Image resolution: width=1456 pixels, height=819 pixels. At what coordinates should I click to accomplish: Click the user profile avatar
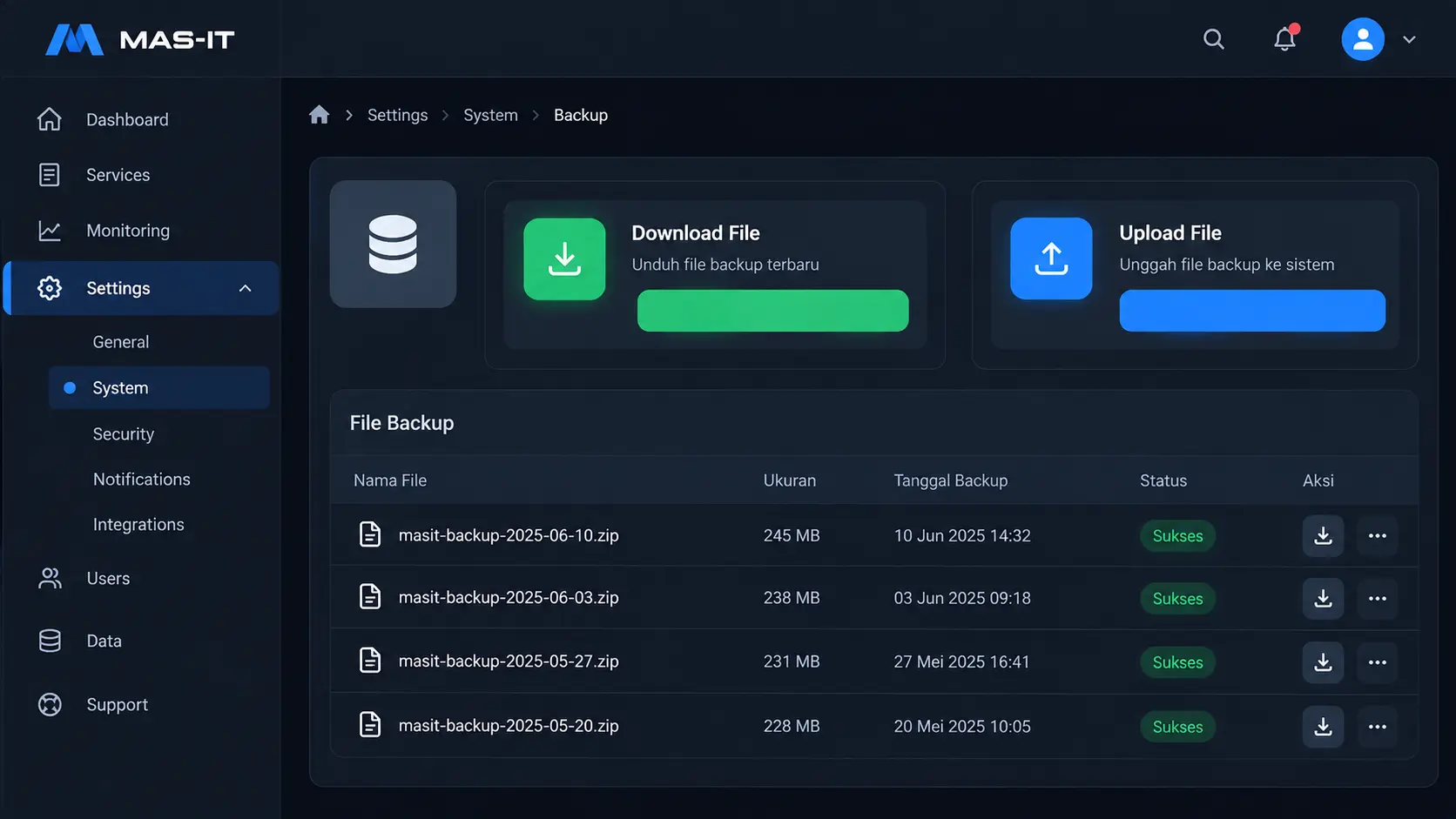1363,39
